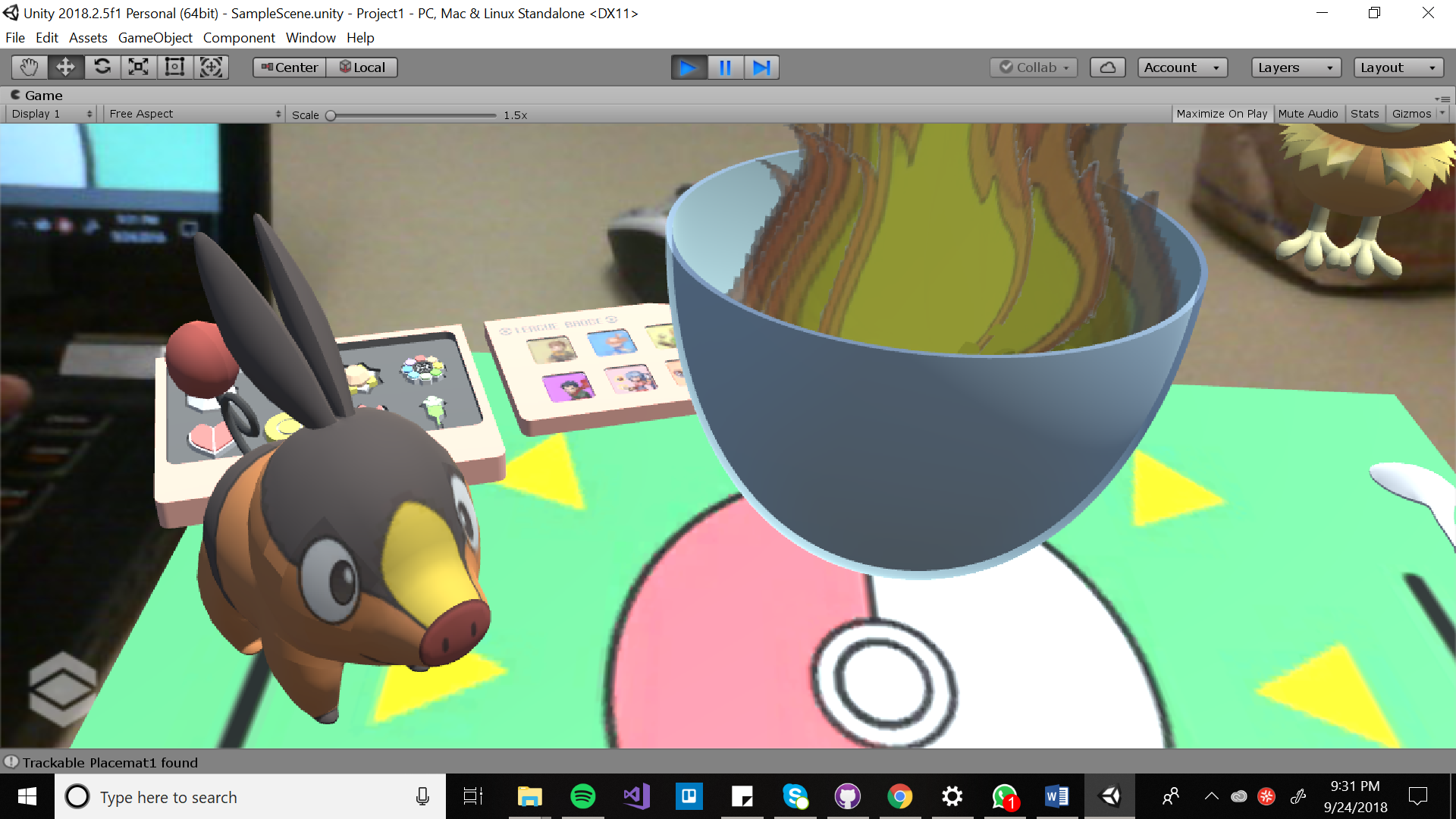Open Sticky Notes from taskbar
This screenshot has width=1456, height=819.
(742, 796)
